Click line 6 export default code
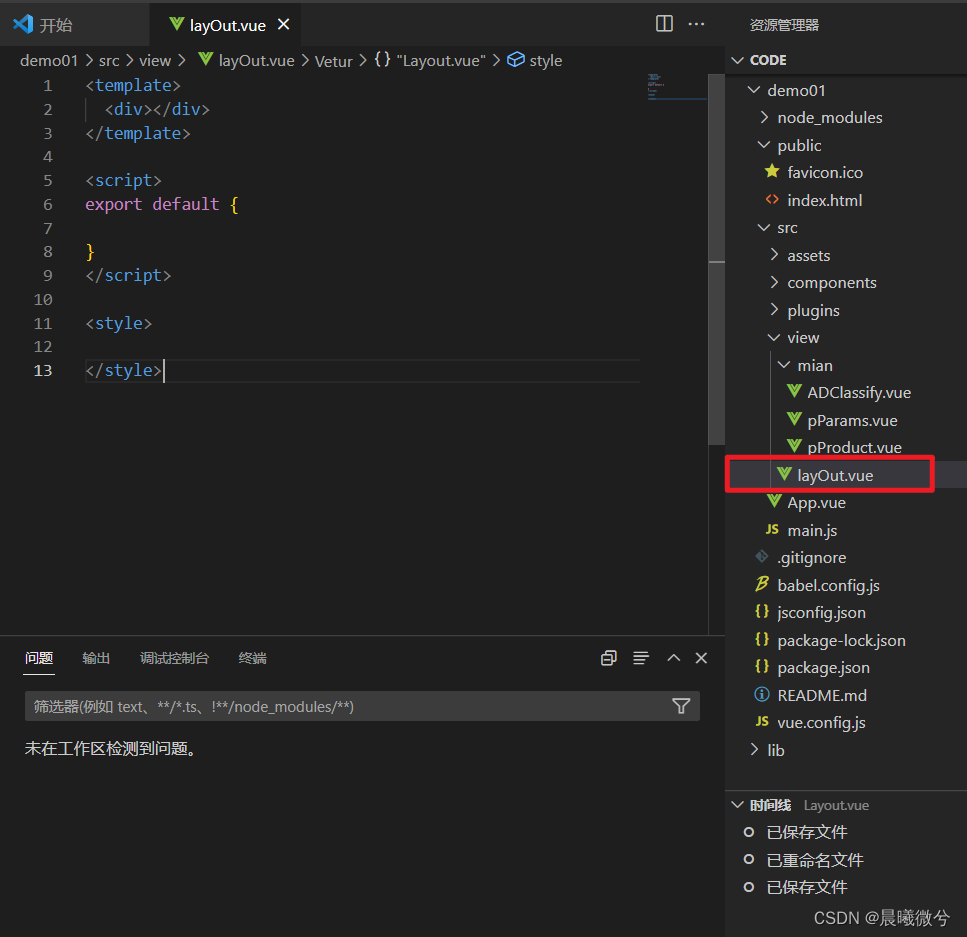 pos(162,204)
